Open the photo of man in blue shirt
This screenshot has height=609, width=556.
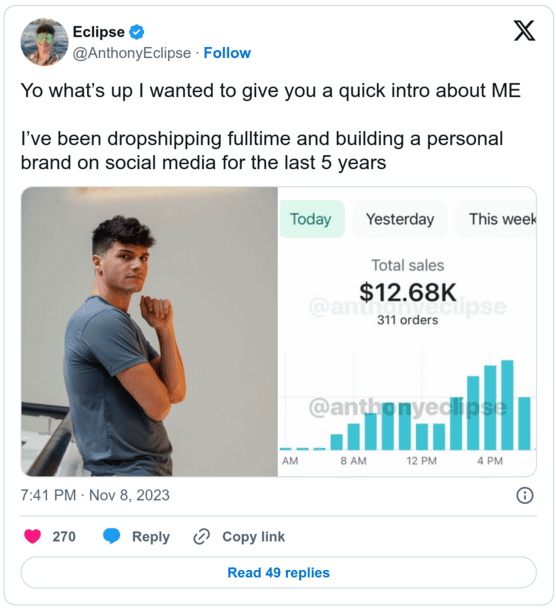149,332
